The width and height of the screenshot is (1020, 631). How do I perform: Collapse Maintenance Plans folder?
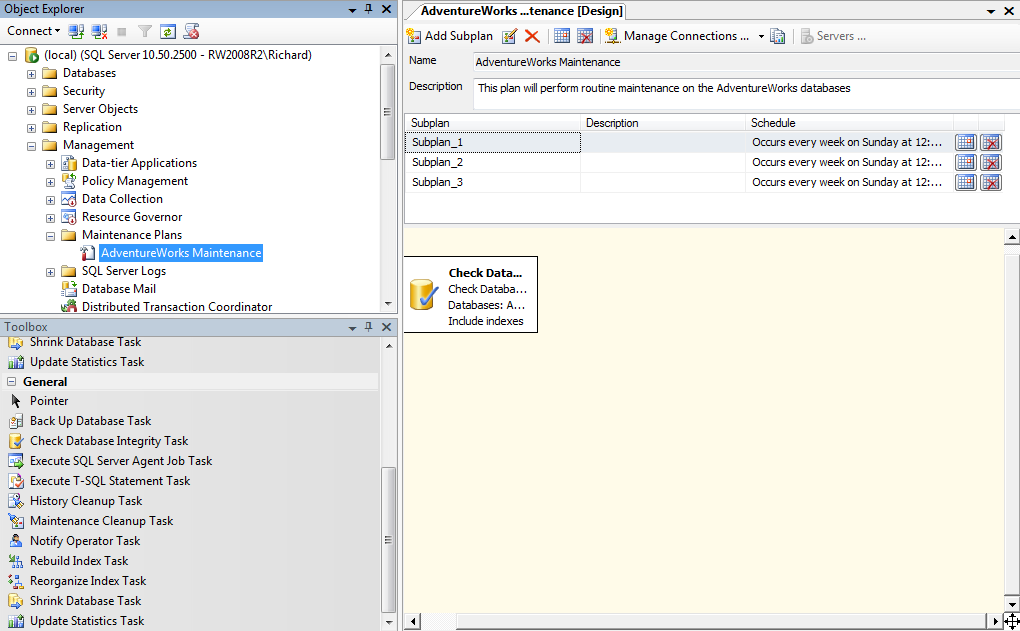pos(50,236)
